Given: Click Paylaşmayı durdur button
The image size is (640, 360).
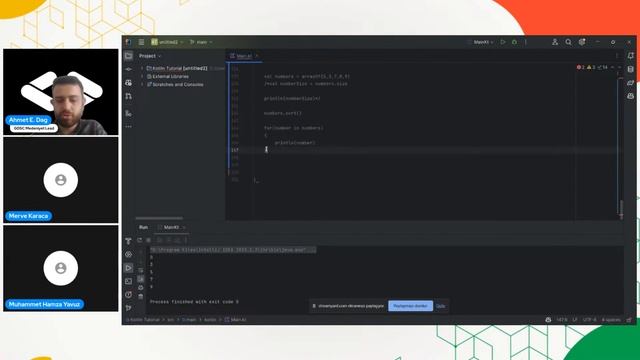Looking at the screenshot, I should point(411,306).
